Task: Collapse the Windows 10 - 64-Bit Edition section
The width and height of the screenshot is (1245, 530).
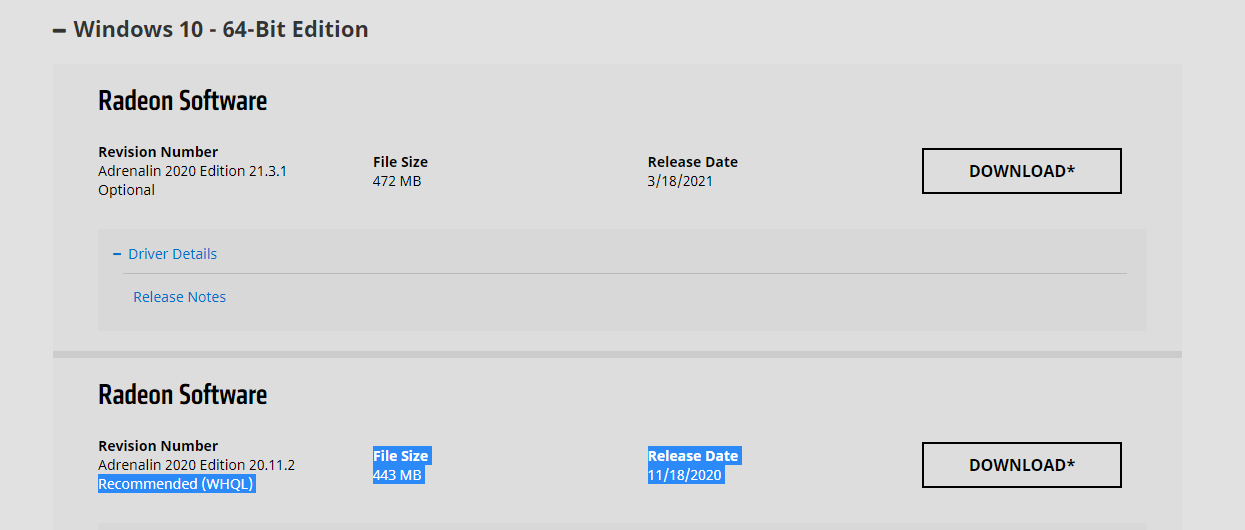Action: pyautogui.click(x=220, y=29)
